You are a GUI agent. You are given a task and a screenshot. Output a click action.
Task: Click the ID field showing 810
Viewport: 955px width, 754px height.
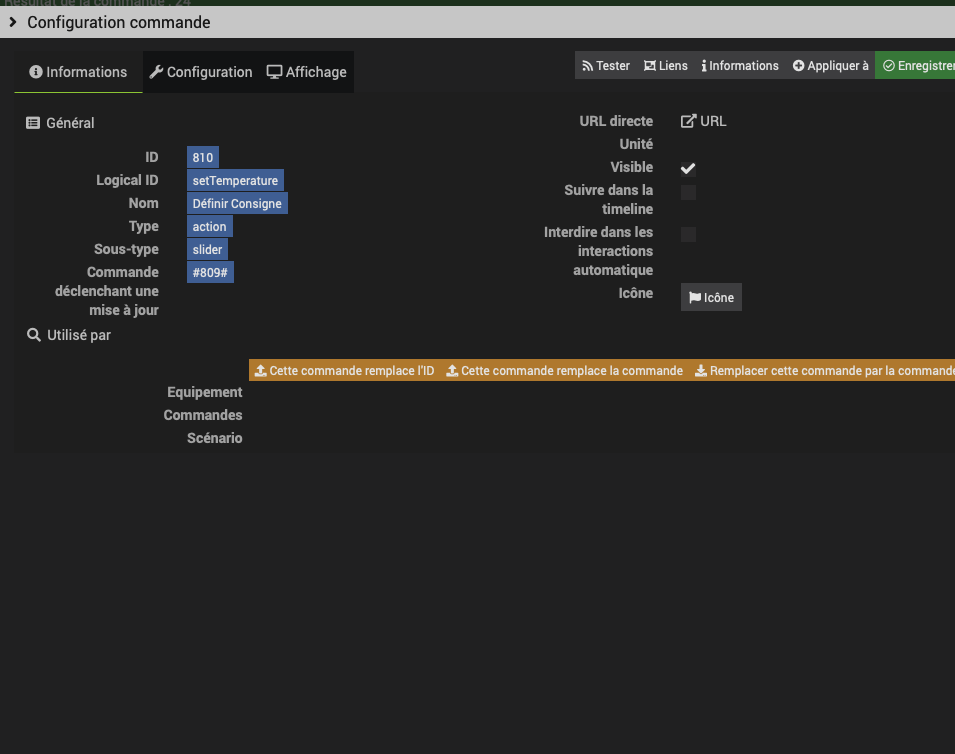(x=202, y=157)
